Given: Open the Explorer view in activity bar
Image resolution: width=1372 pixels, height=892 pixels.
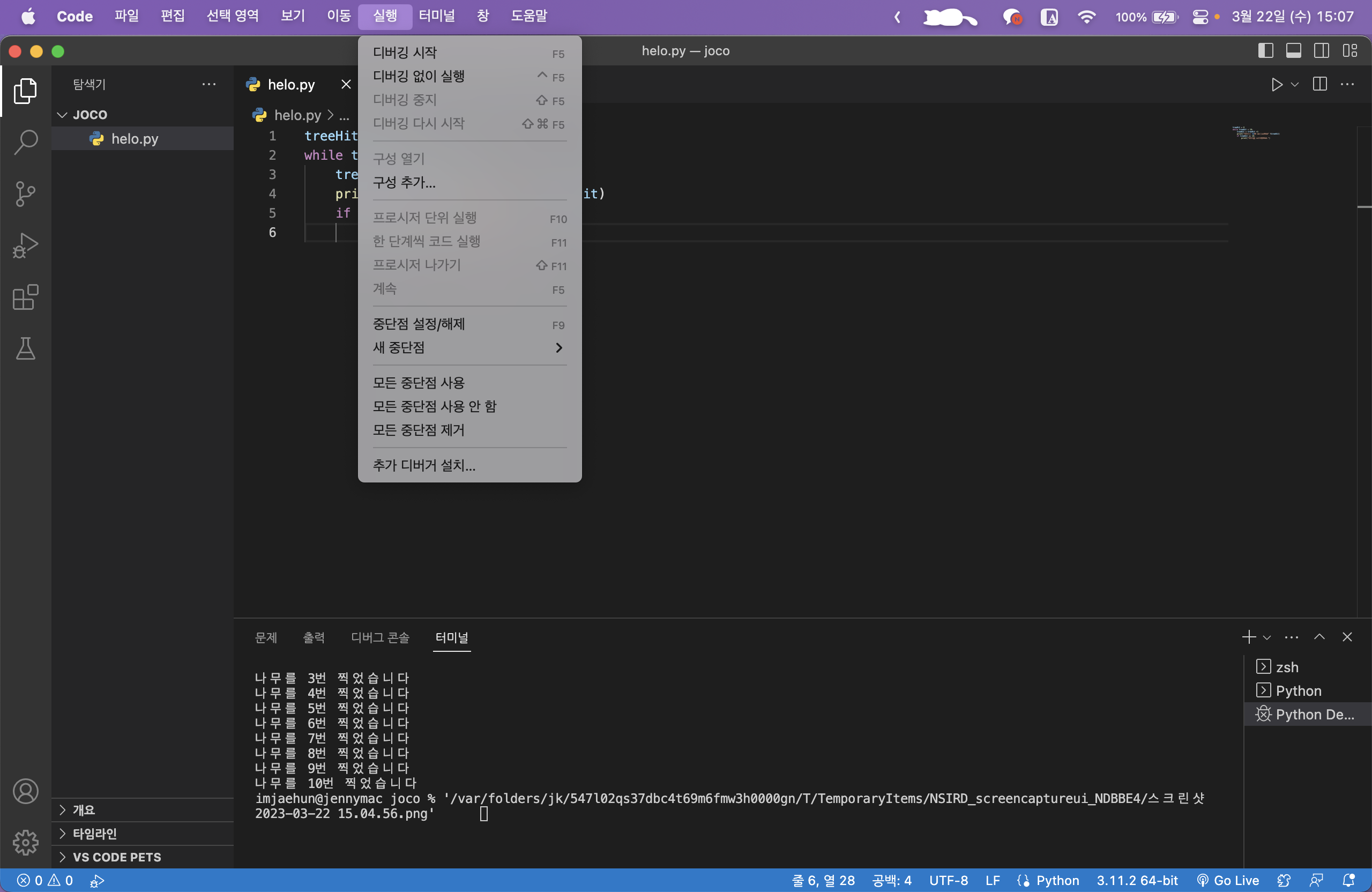Looking at the screenshot, I should [25, 91].
